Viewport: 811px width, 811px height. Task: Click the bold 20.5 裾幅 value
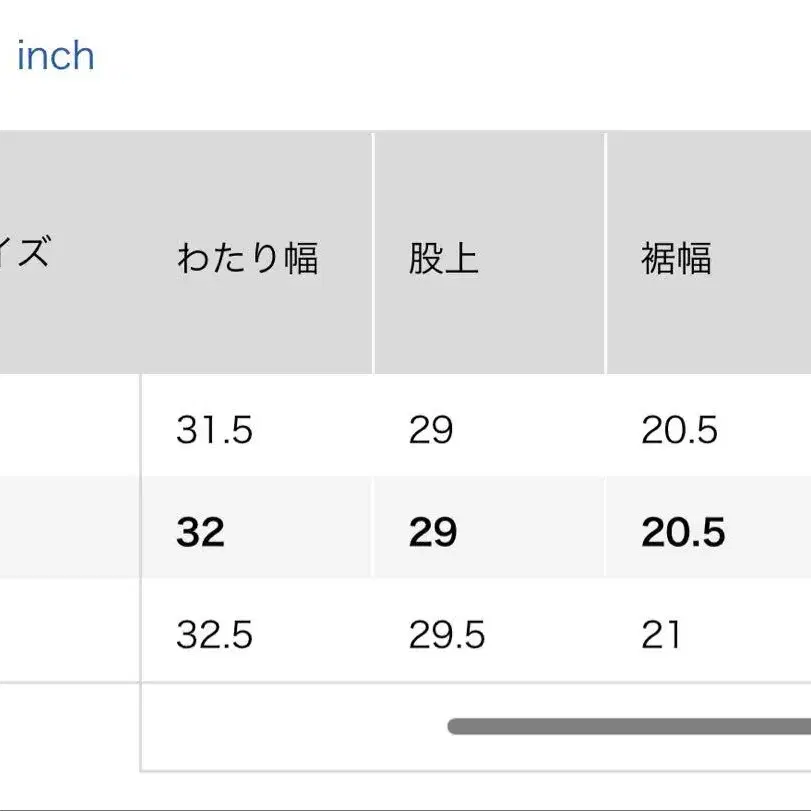tap(683, 533)
